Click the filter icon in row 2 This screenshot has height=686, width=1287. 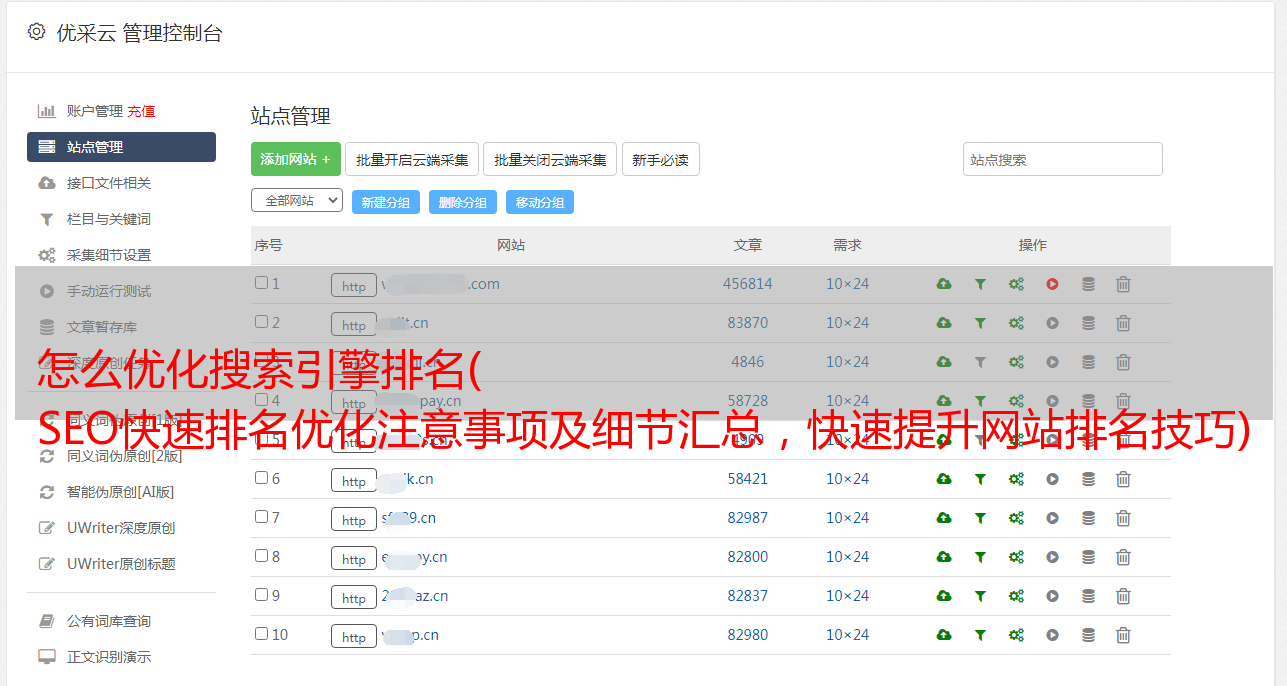click(x=980, y=323)
